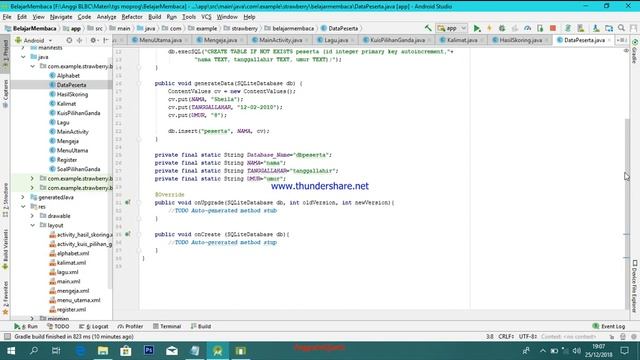This screenshot has height=360, width=640.
Task: Open SDK Manager download icon
Action: point(596,28)
